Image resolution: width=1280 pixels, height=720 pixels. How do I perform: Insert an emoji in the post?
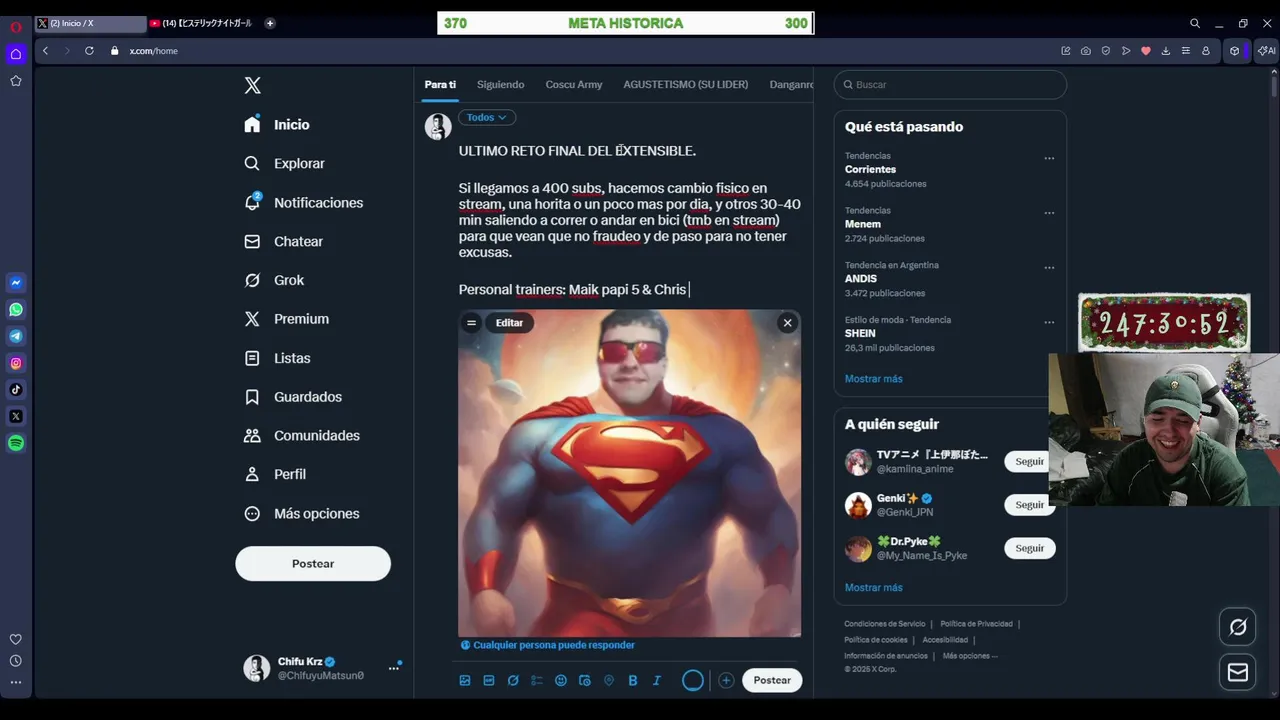coord(561,680)
